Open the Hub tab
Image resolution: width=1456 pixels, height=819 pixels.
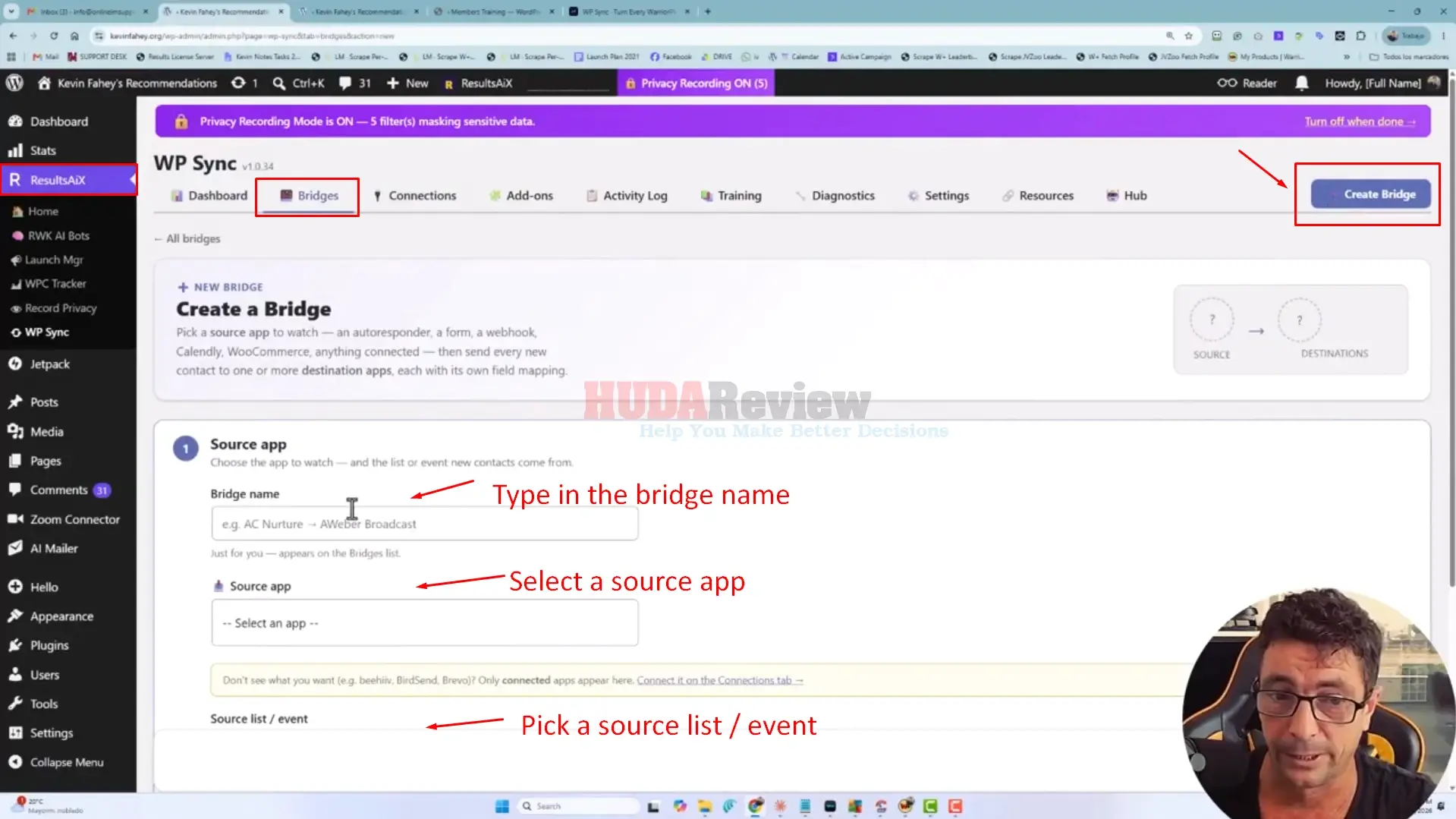(1127, 196)
